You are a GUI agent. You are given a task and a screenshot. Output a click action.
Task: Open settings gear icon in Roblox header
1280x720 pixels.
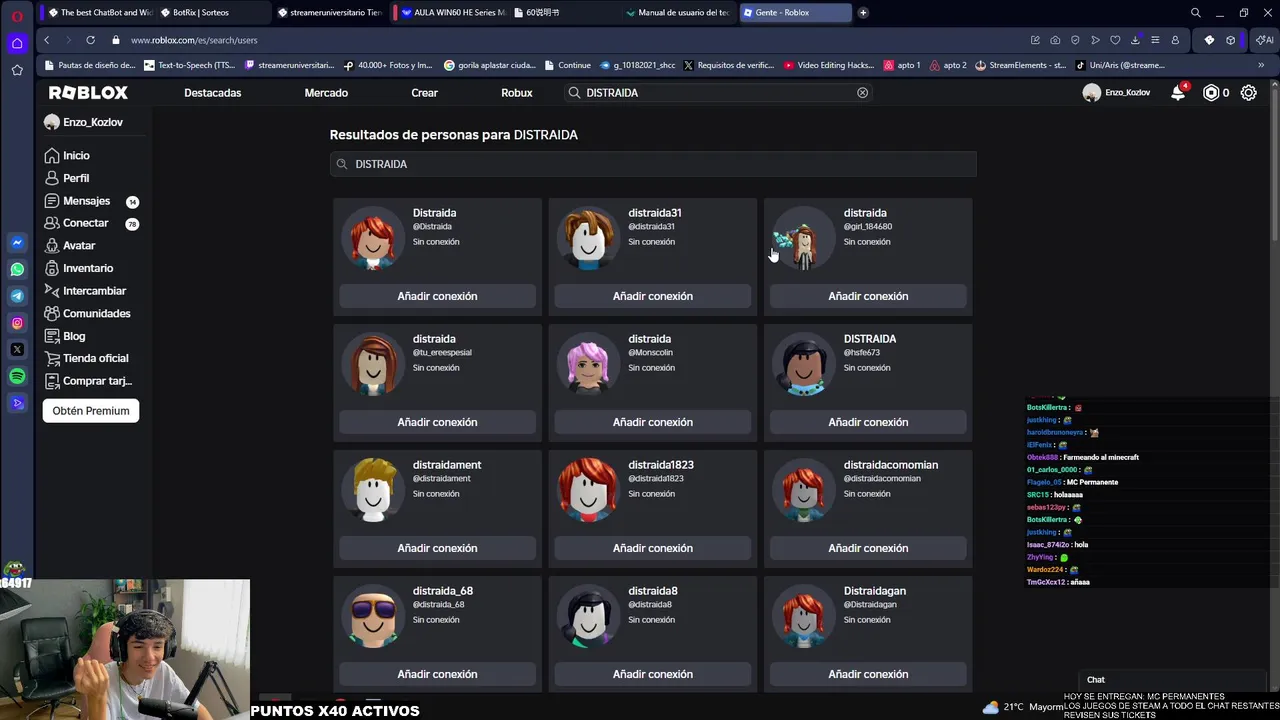click(x=1249, y=93)
